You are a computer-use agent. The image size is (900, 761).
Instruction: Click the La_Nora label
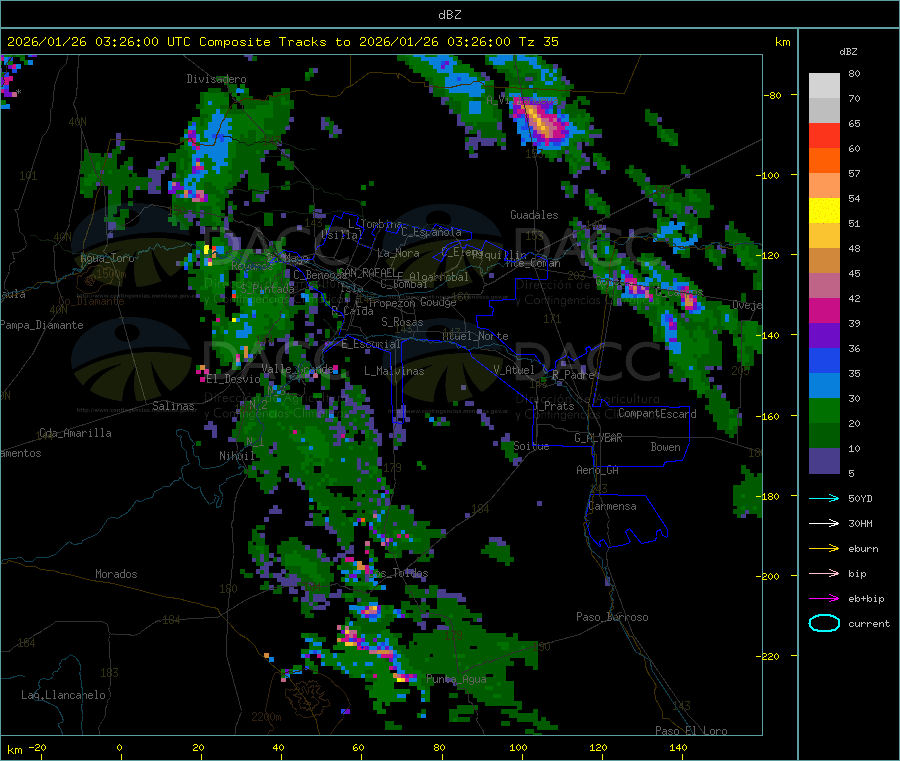pyautogui.click(x=398, y=253)
